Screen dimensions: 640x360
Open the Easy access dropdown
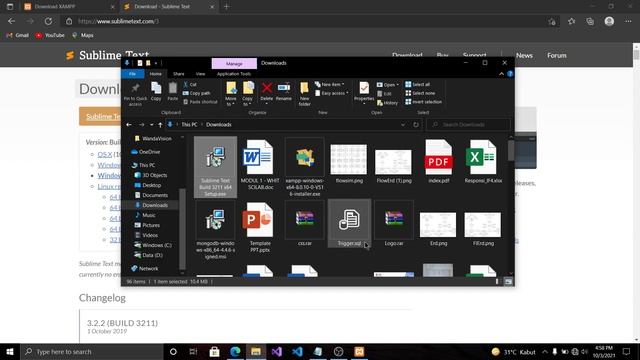(331, 93)
